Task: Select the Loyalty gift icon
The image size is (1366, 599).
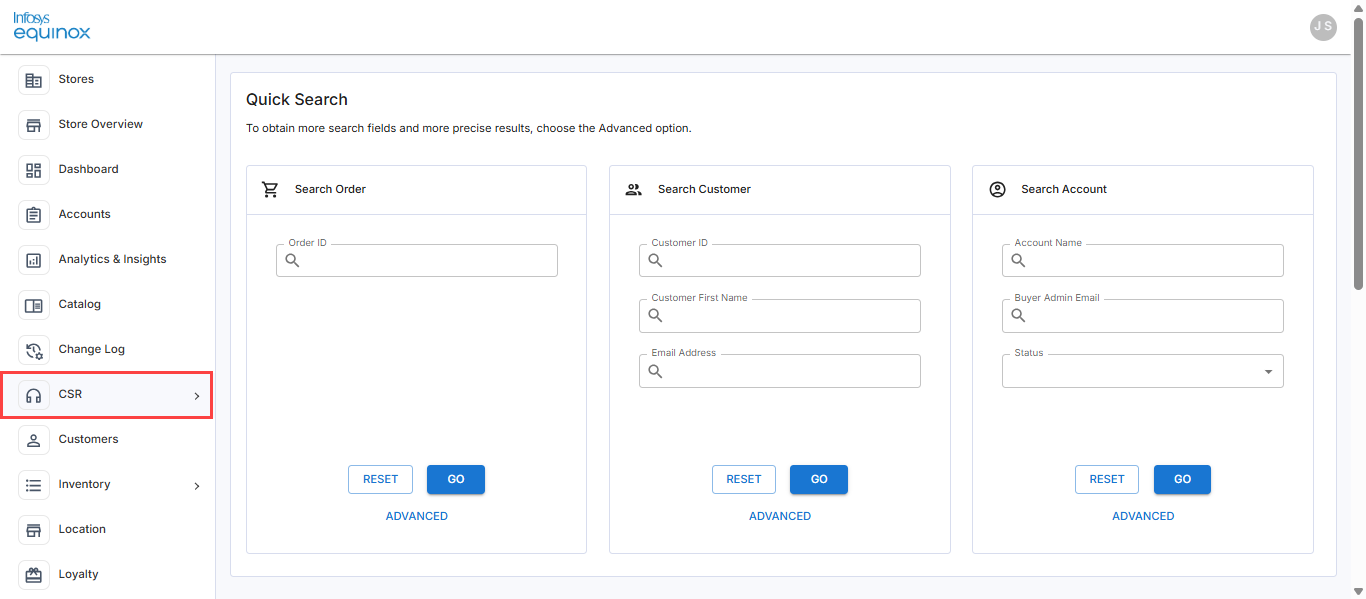Action: 34,575
